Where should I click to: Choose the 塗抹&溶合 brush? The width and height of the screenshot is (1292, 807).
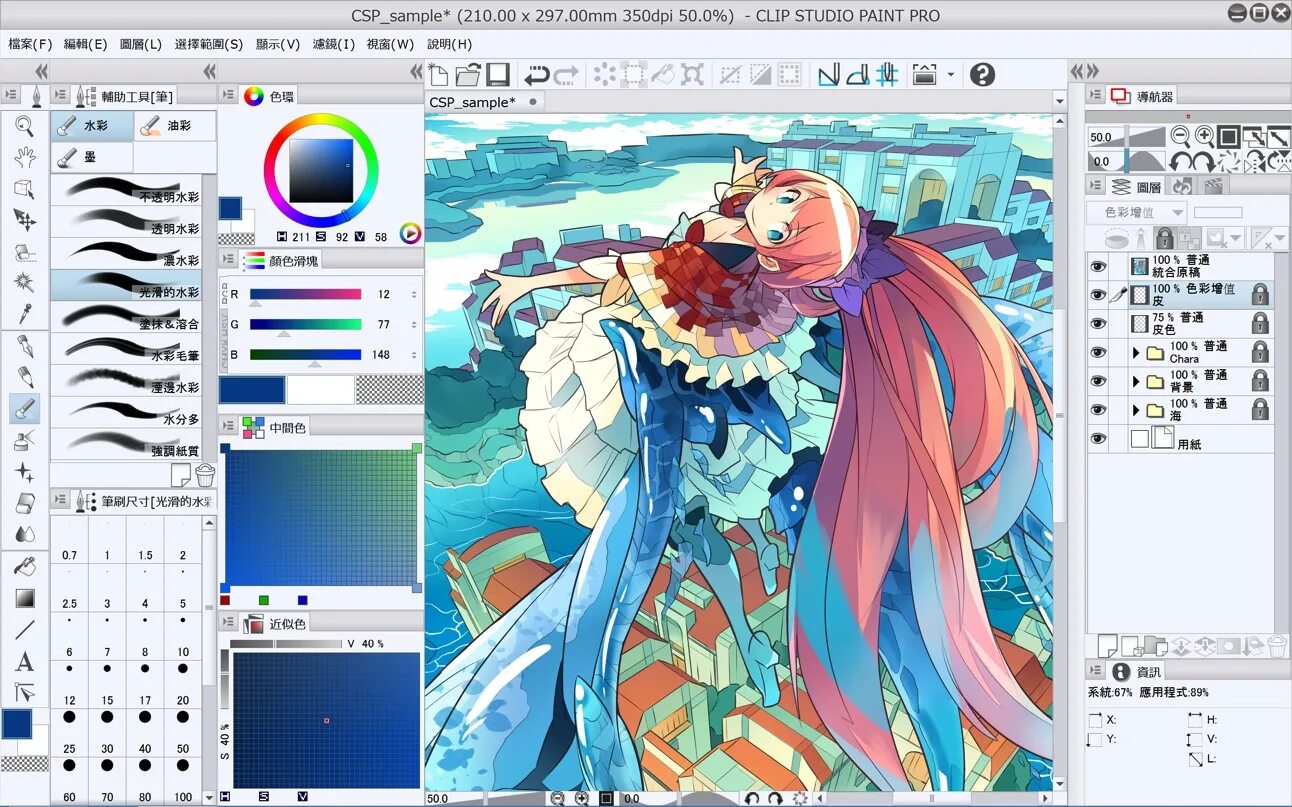coord(126,317)
